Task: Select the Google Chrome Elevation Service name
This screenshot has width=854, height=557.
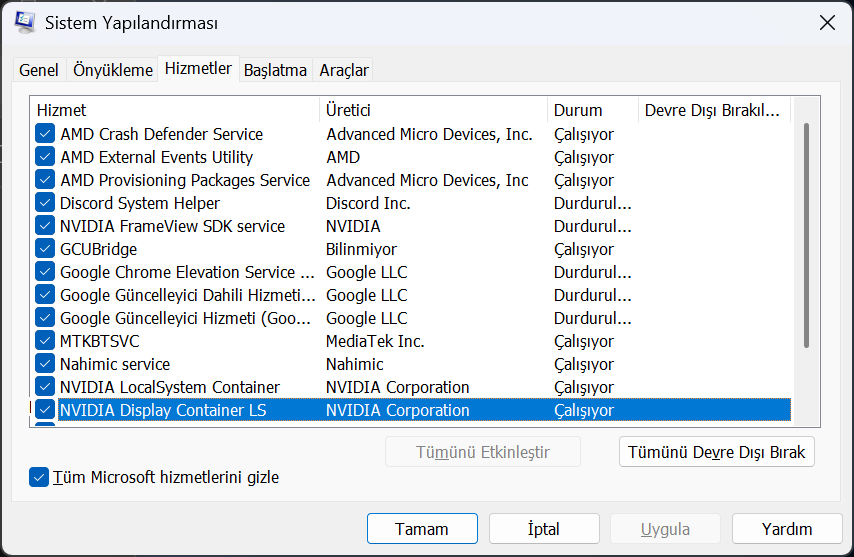Action: click(x=187, y=272)
